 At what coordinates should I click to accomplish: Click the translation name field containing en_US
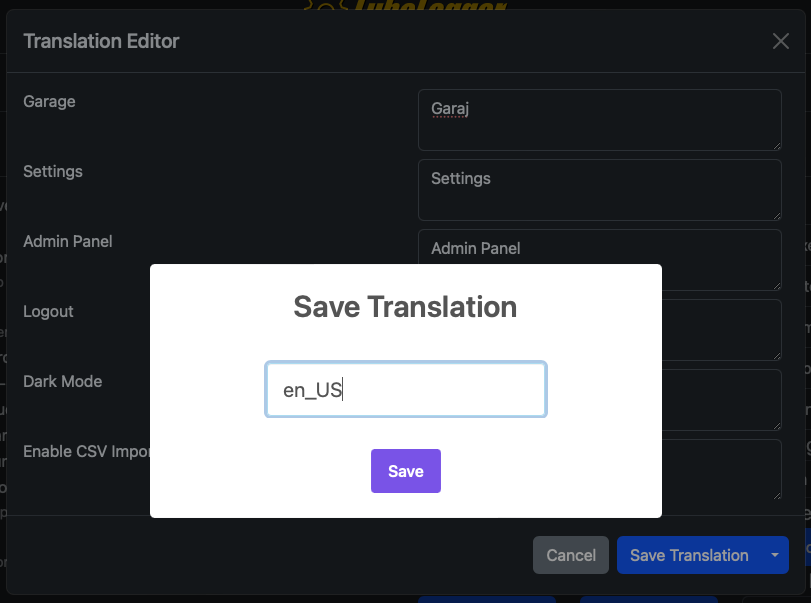click(405, 390)
